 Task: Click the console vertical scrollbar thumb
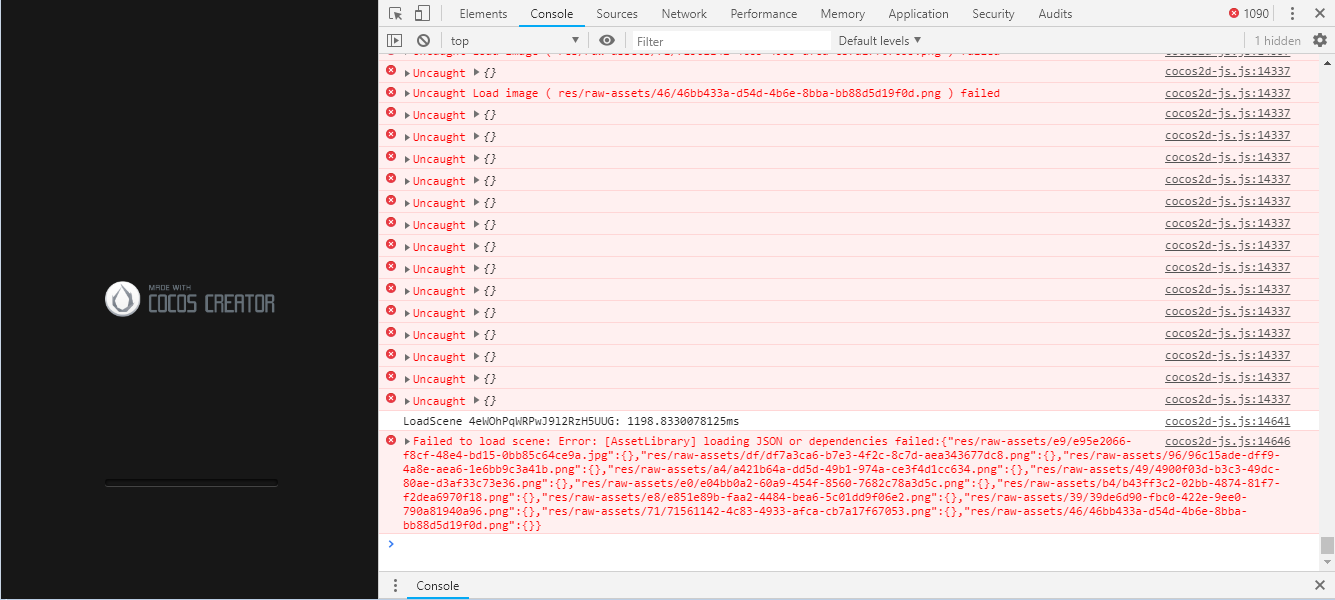click(x=1327, y=545)
